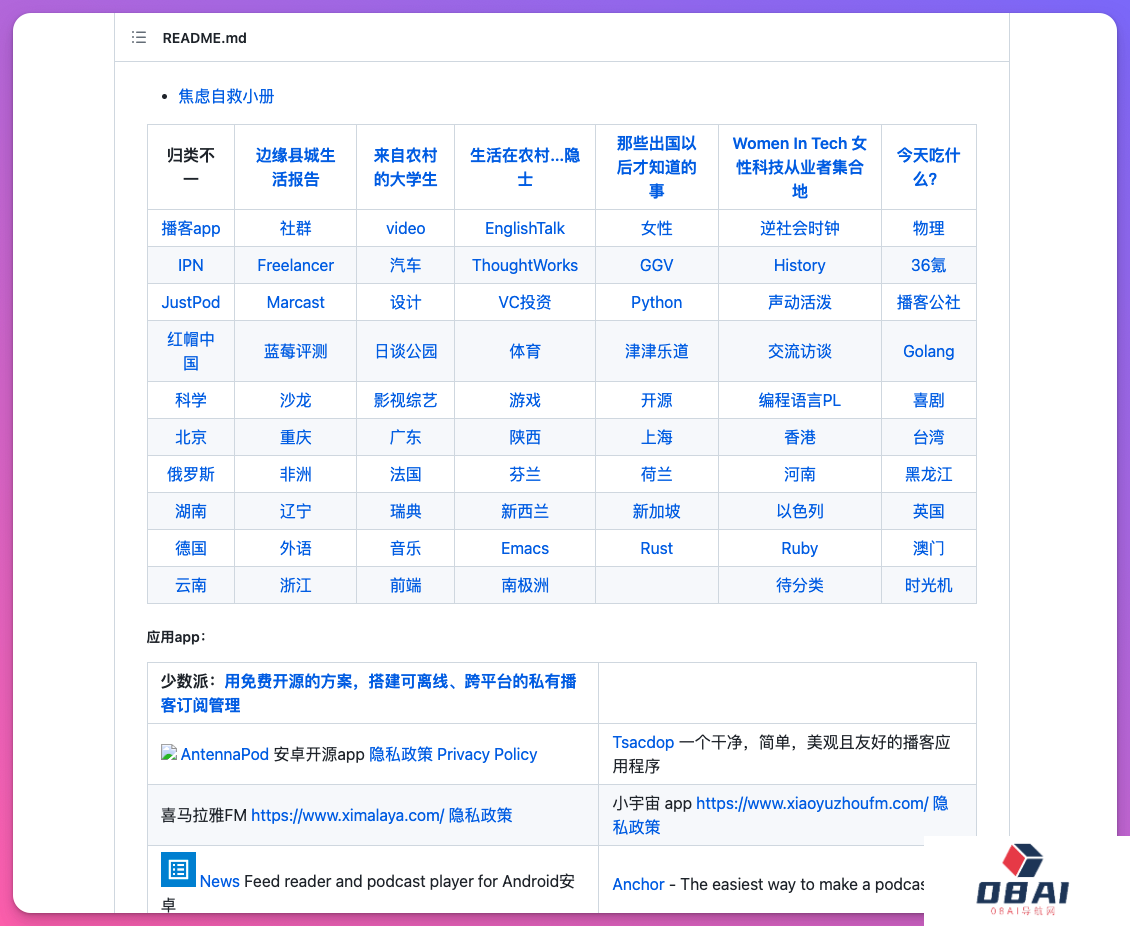Visit the 以色列 region link

(x=799, y=512)
